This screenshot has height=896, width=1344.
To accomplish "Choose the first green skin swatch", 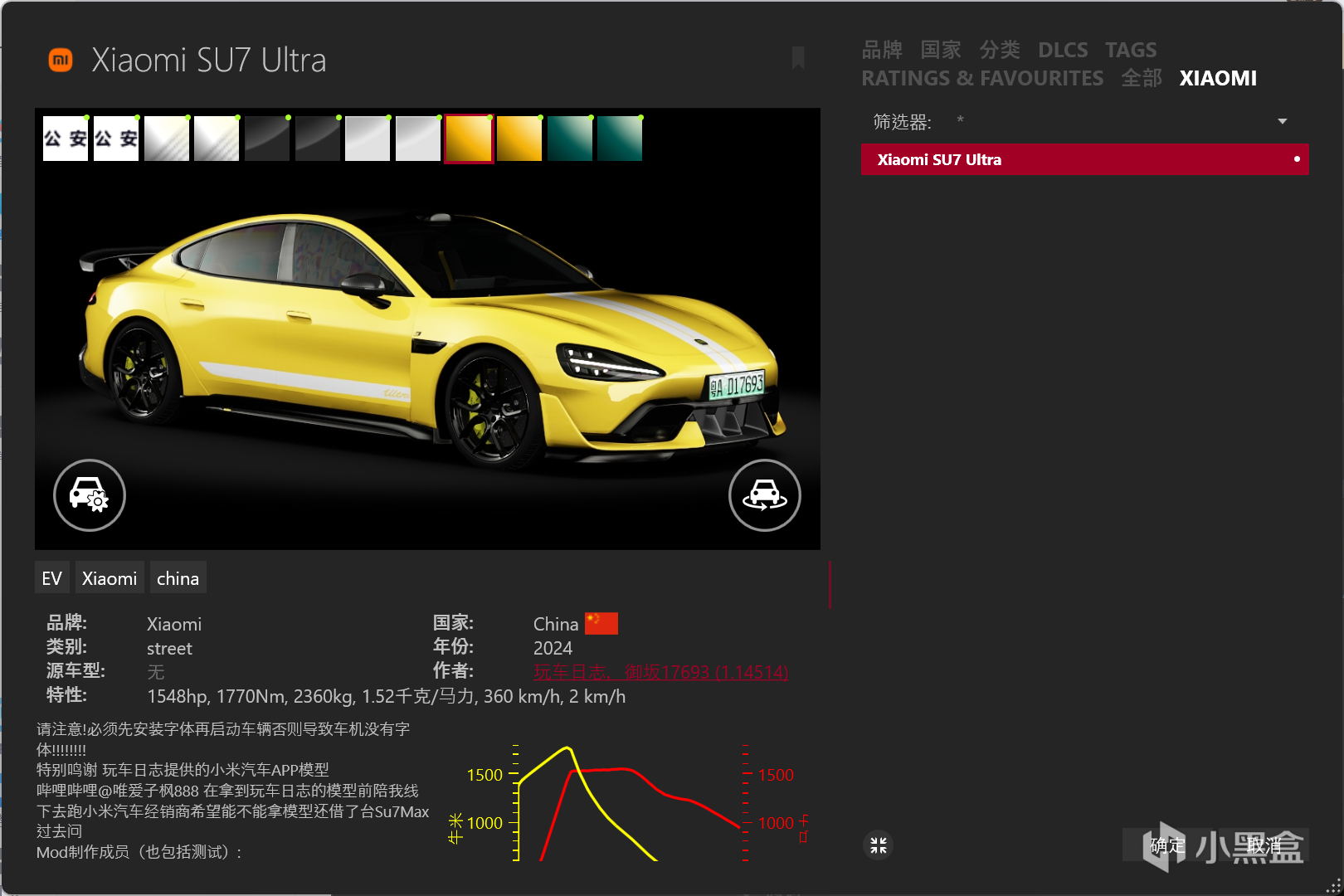I will coord(570,139).
